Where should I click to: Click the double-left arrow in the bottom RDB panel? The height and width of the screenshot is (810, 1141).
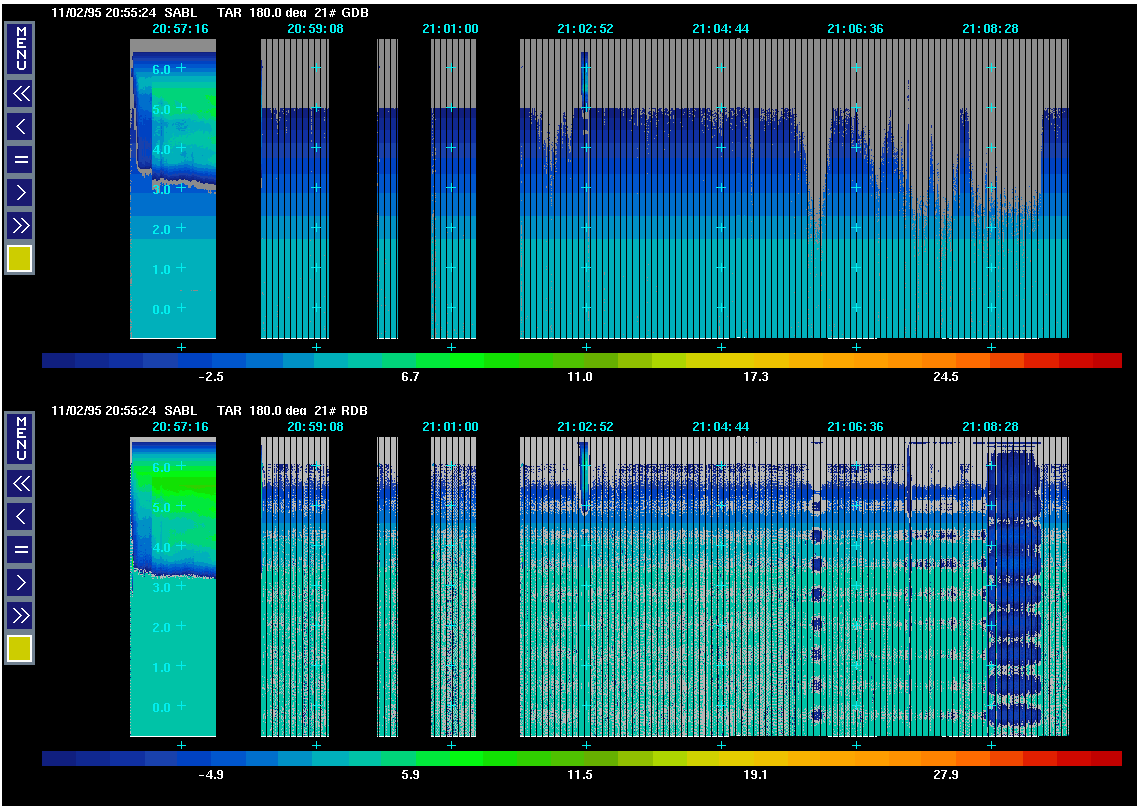pos(20,484)
